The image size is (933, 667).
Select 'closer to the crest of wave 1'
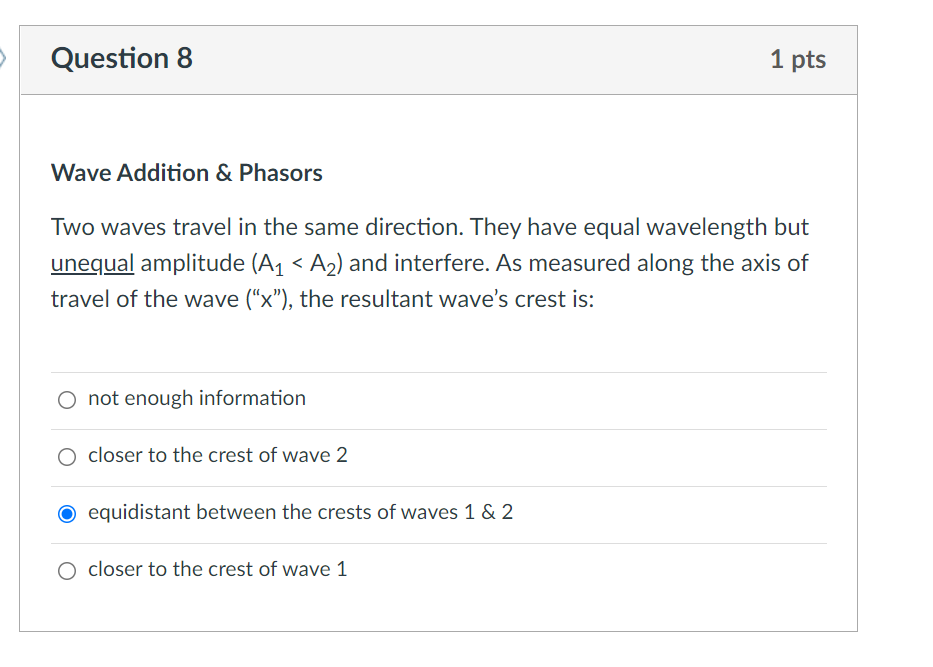[67, 570]
